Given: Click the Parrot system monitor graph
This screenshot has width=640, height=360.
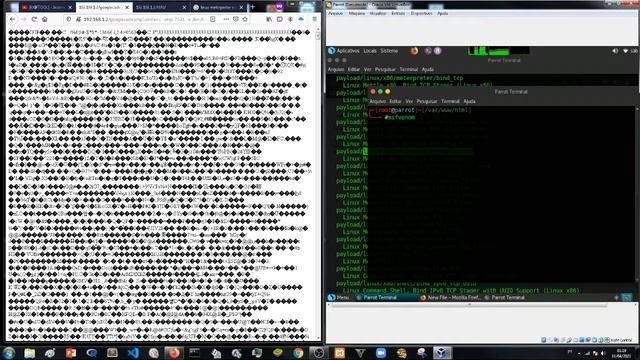Looking at the screenshot, I should [498, 51].
